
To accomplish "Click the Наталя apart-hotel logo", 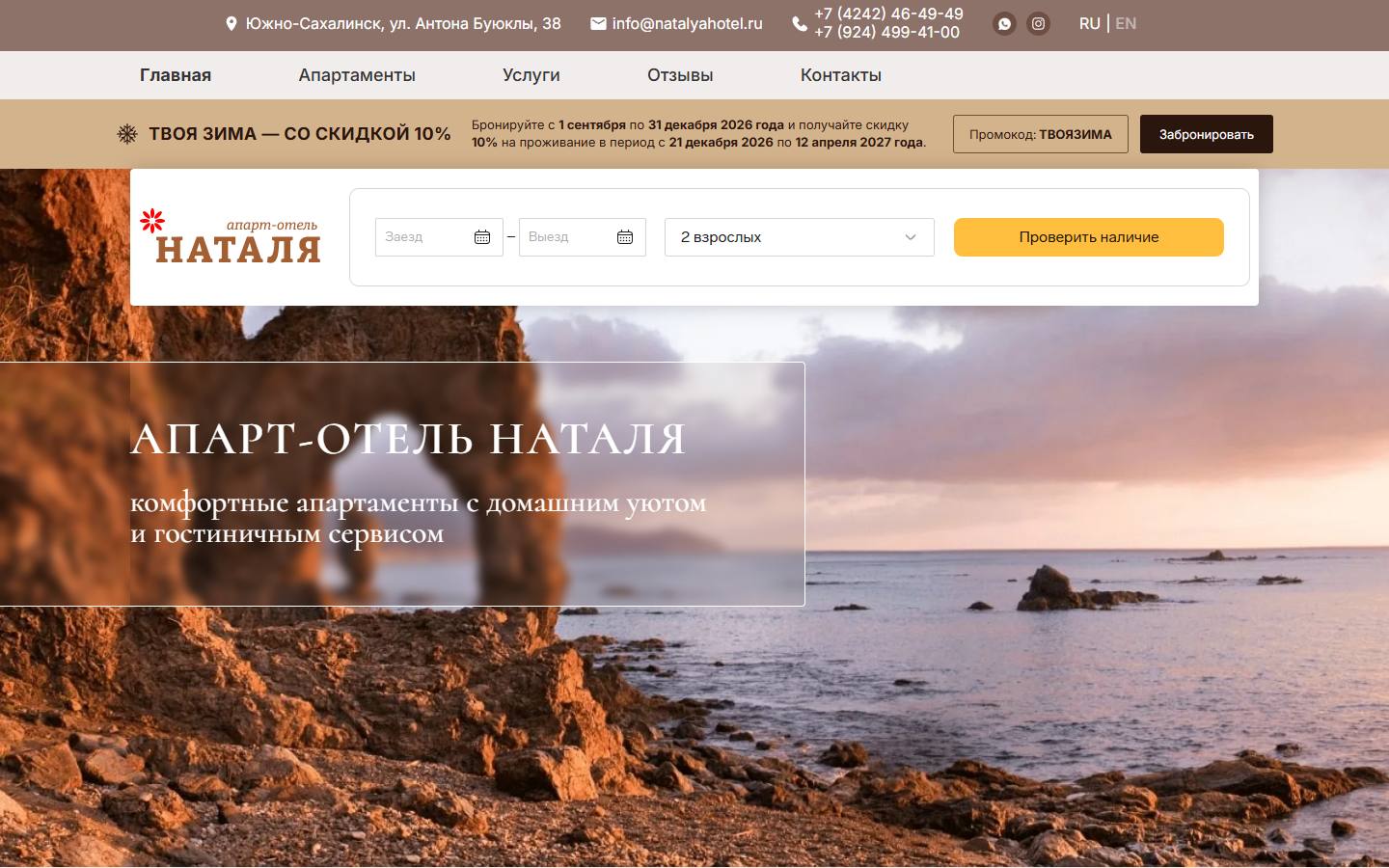I will pos(231,237).
